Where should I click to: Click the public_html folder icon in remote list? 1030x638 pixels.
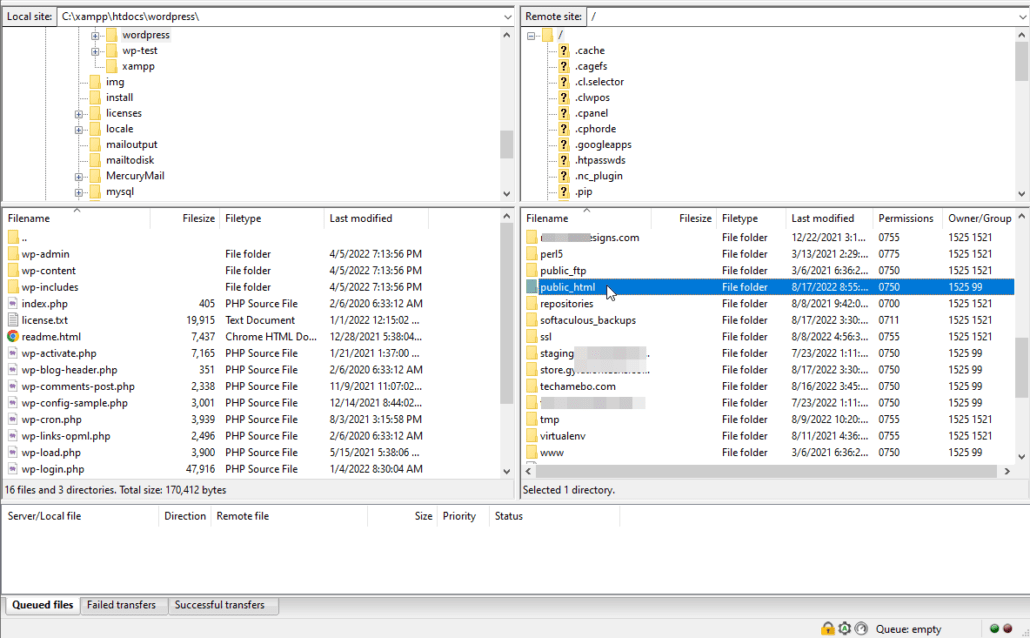[531, 287]
